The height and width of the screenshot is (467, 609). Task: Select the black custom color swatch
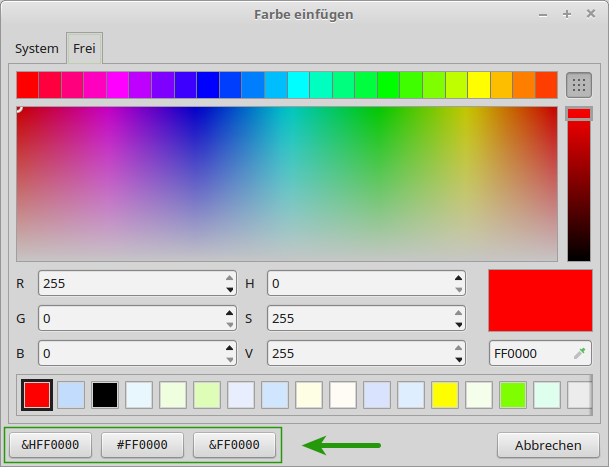105,394
